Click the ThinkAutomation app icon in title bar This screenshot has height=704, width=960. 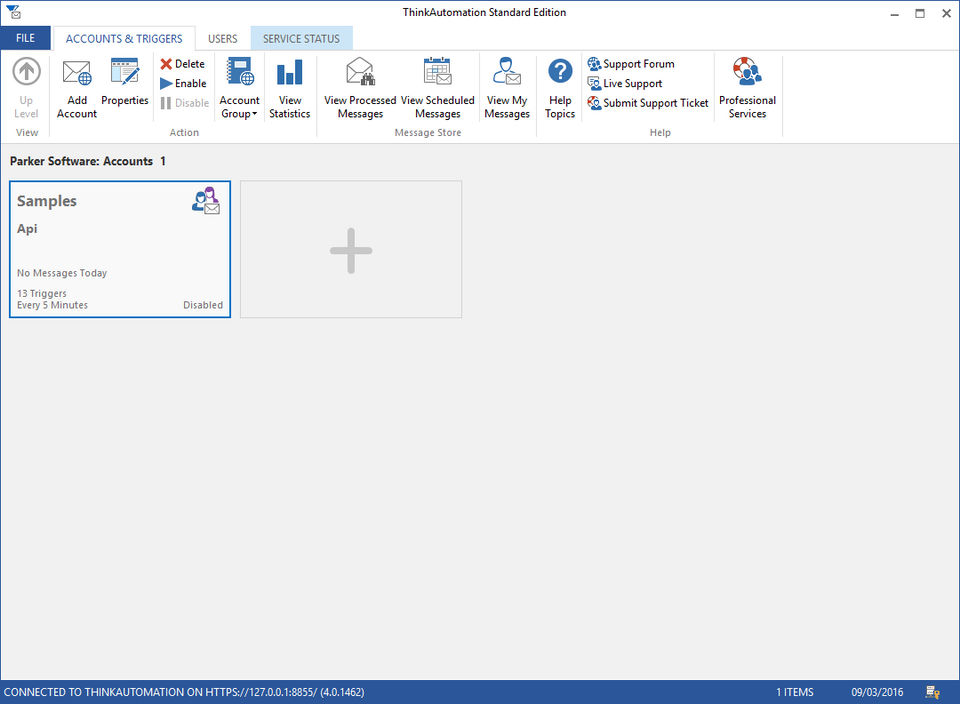pyautogui.click(x=13, y=12)
